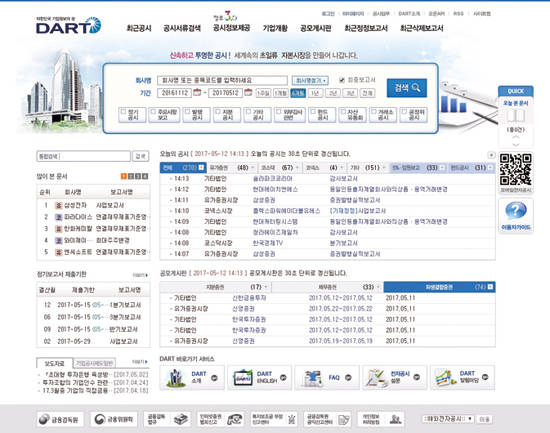The width and height of the screenshot is (550, 433).
Task: Open the question-mark 이용자가이드 icon
Action: click(x=516, y=211)
